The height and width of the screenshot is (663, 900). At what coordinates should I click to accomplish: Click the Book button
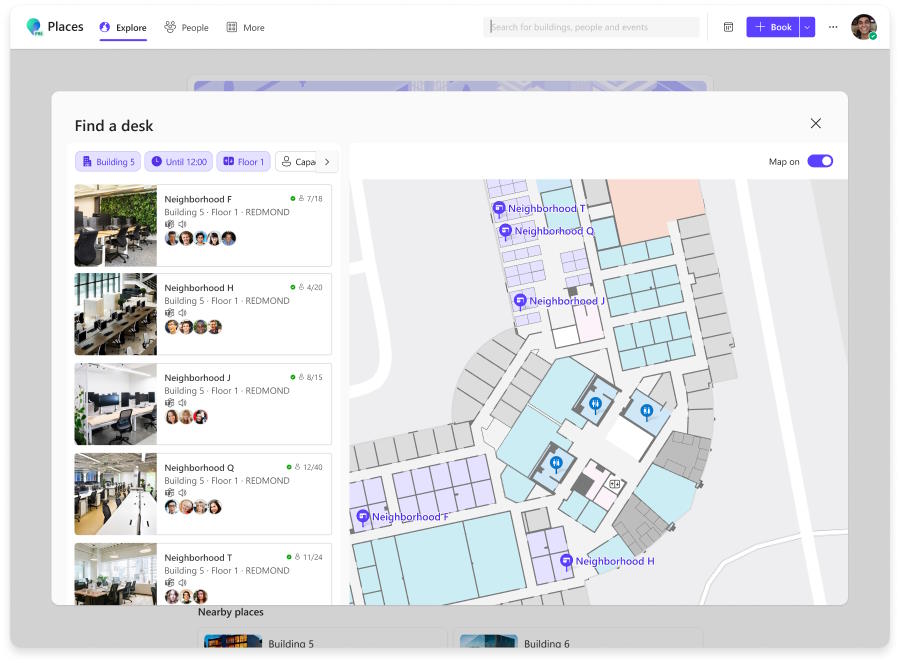point(772,27)
